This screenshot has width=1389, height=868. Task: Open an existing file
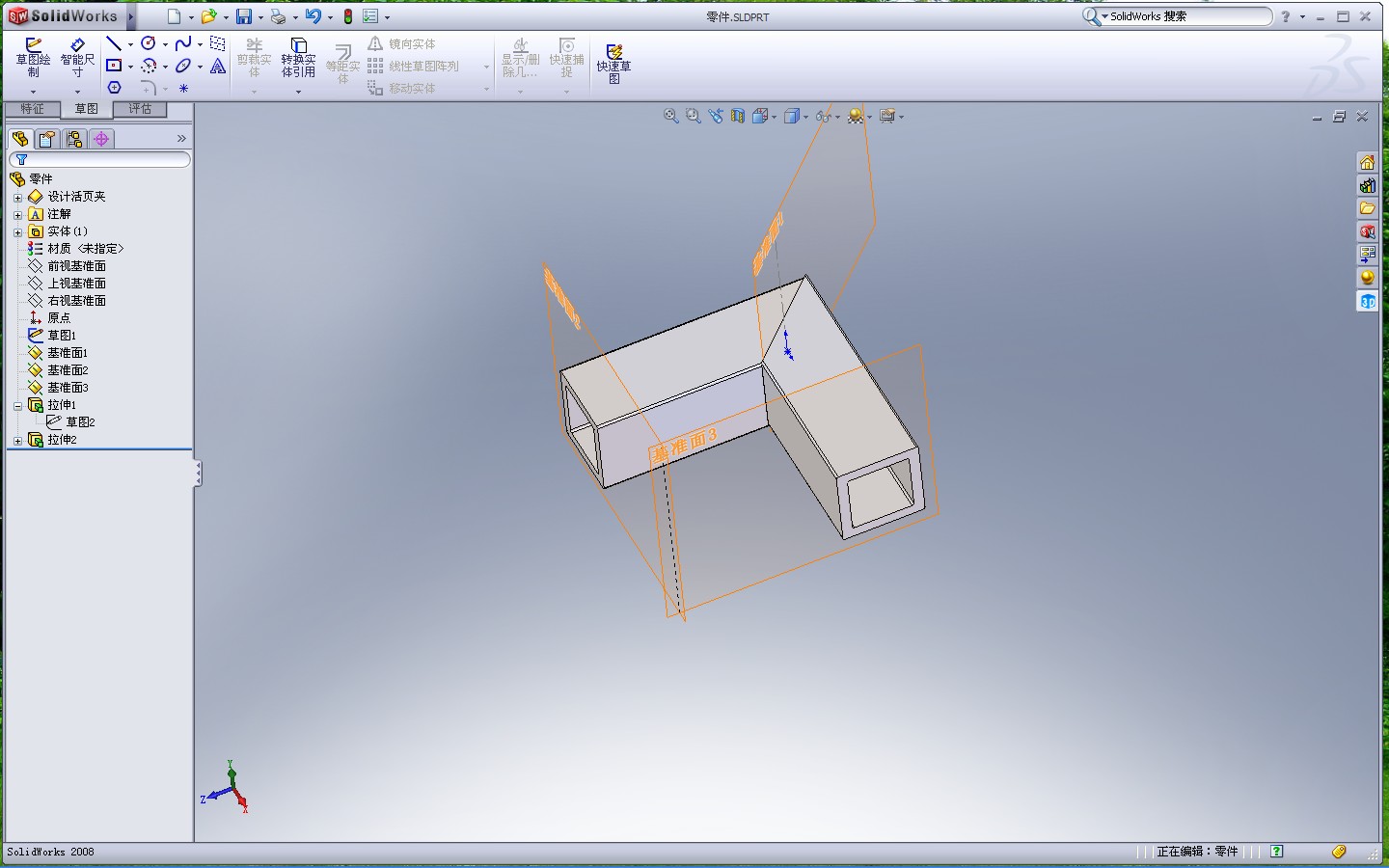point(208,16)
